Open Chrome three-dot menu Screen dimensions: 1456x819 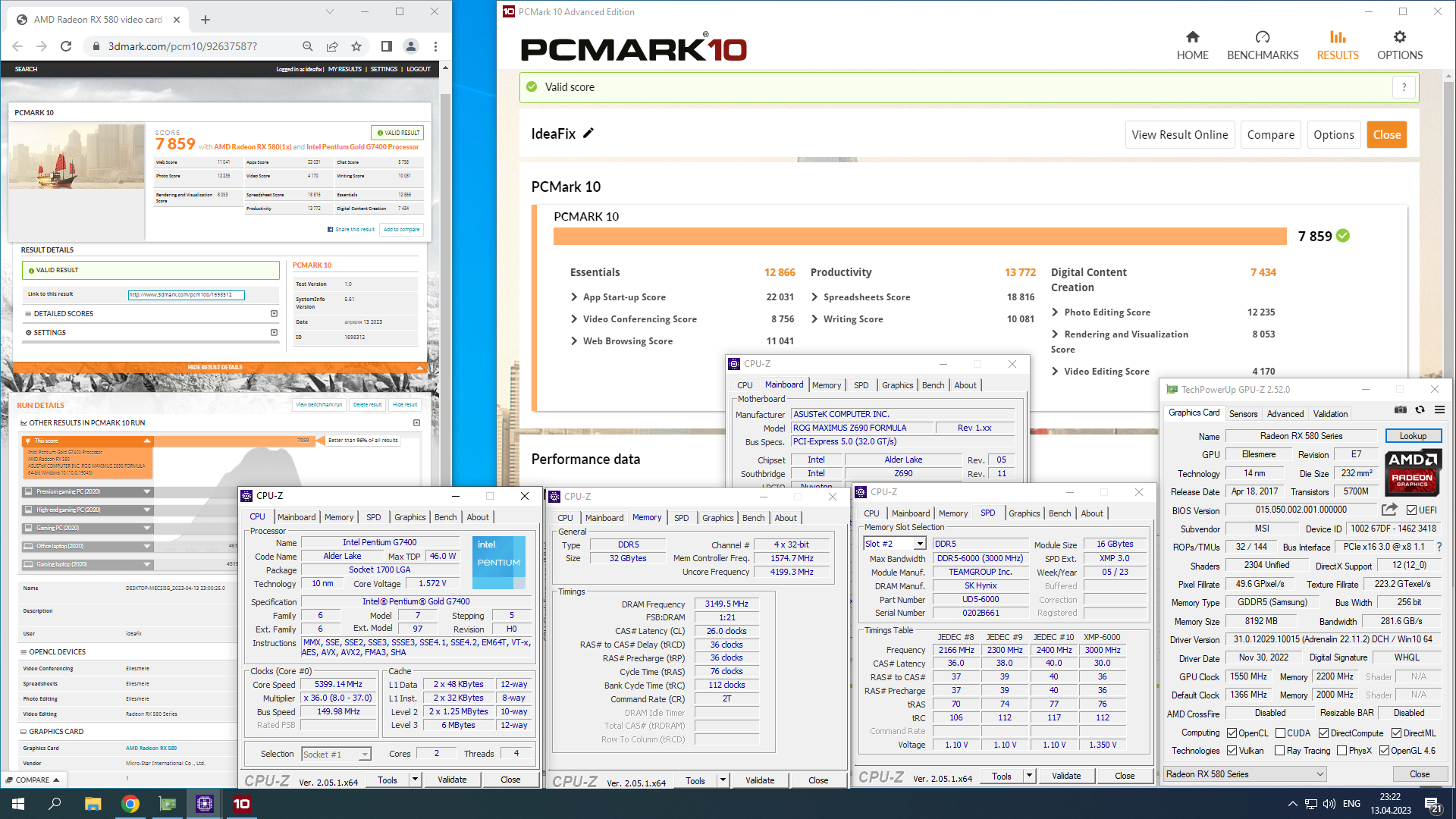[x=435, y=46]
